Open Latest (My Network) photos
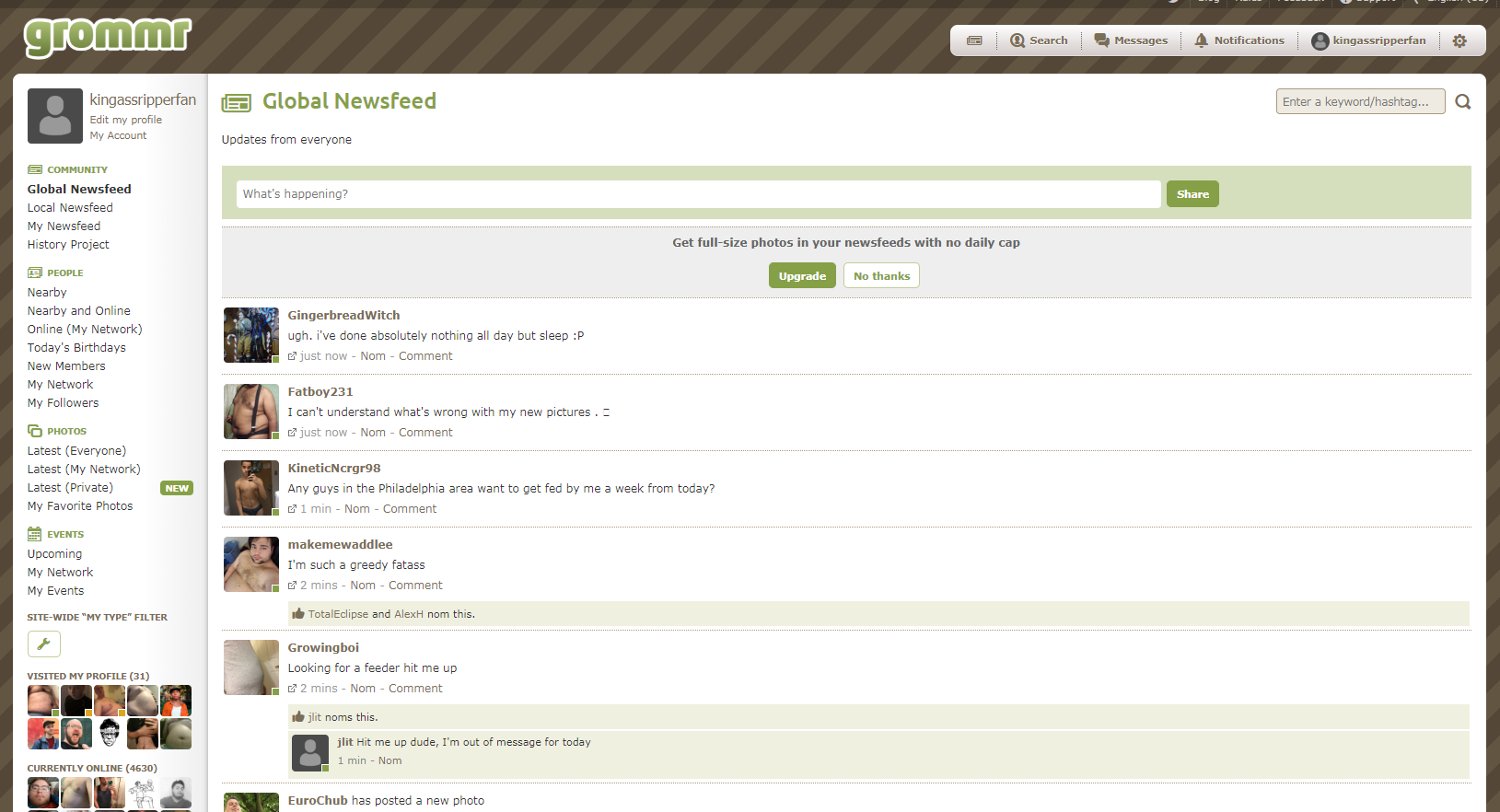 click(84, 470)
